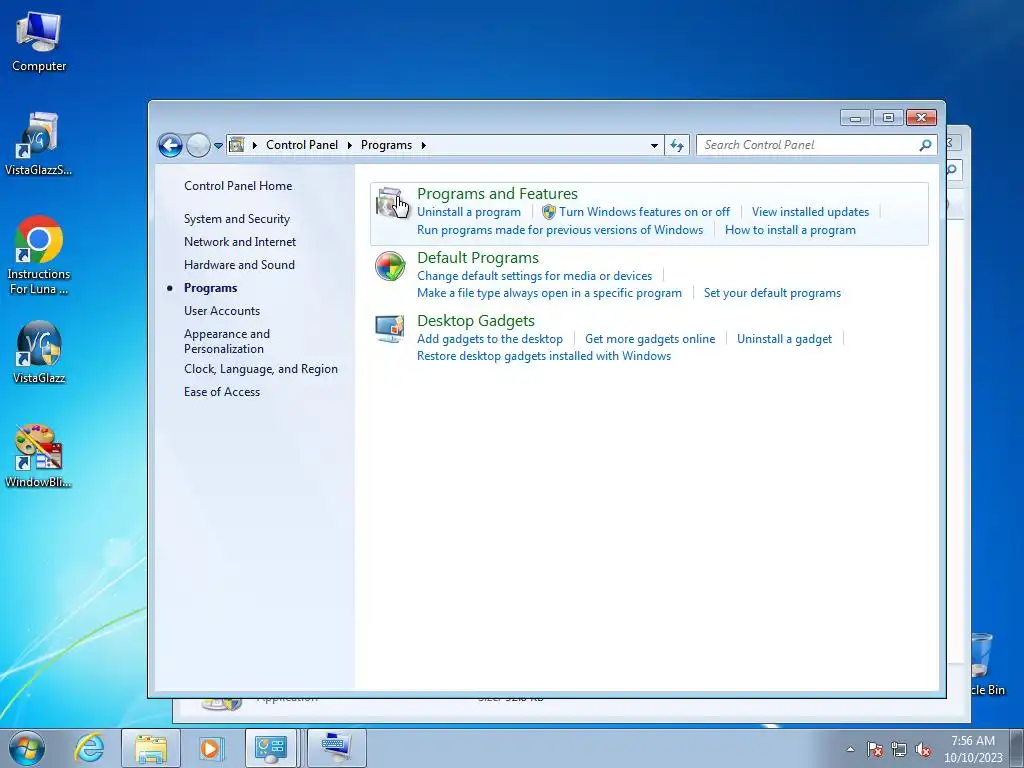
Task: Click the network tray icon
Action: (x=899, y=750)
